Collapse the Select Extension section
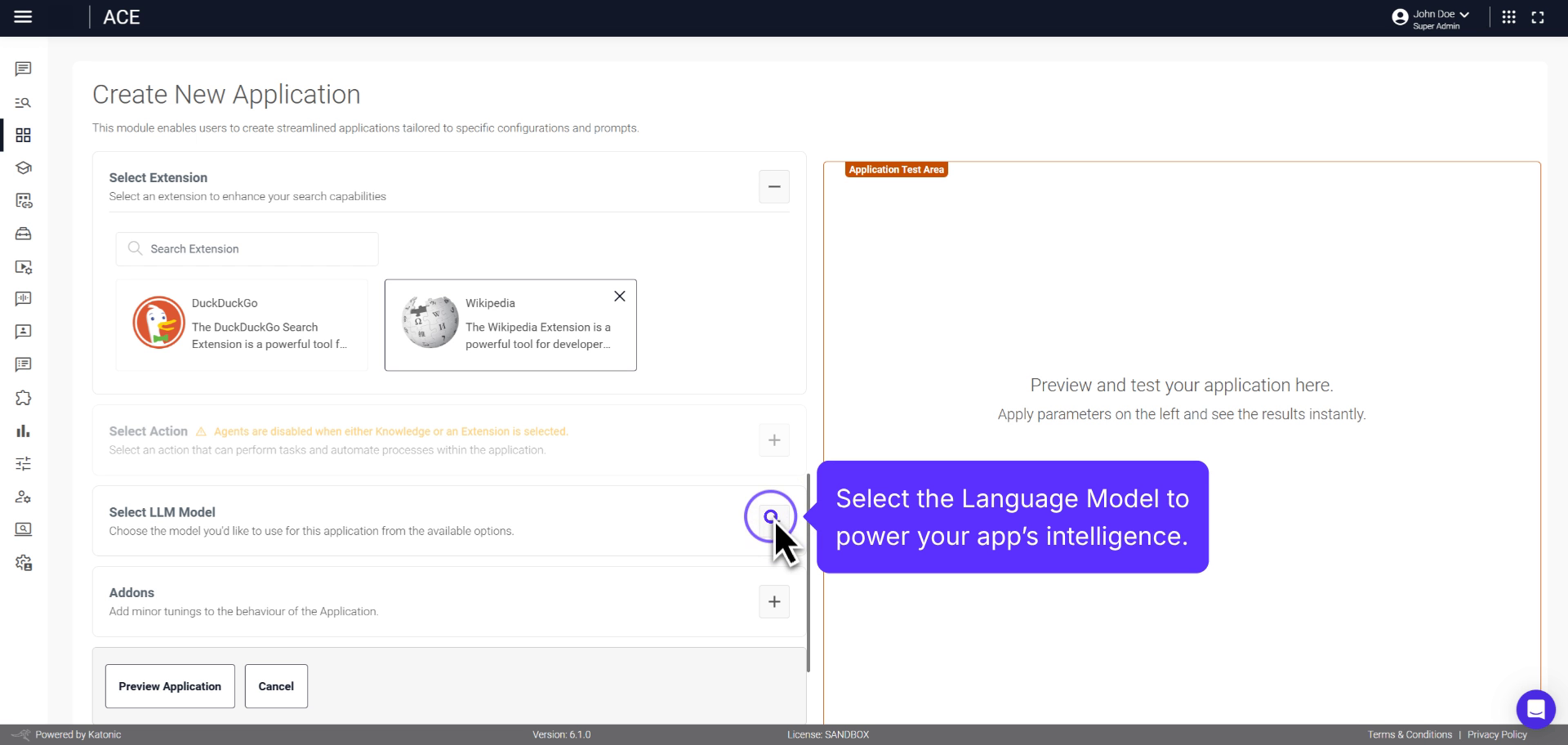Image resolution: width=1568 pixels, height=745 pixels. pyautogui.click(x=773, y=186)
